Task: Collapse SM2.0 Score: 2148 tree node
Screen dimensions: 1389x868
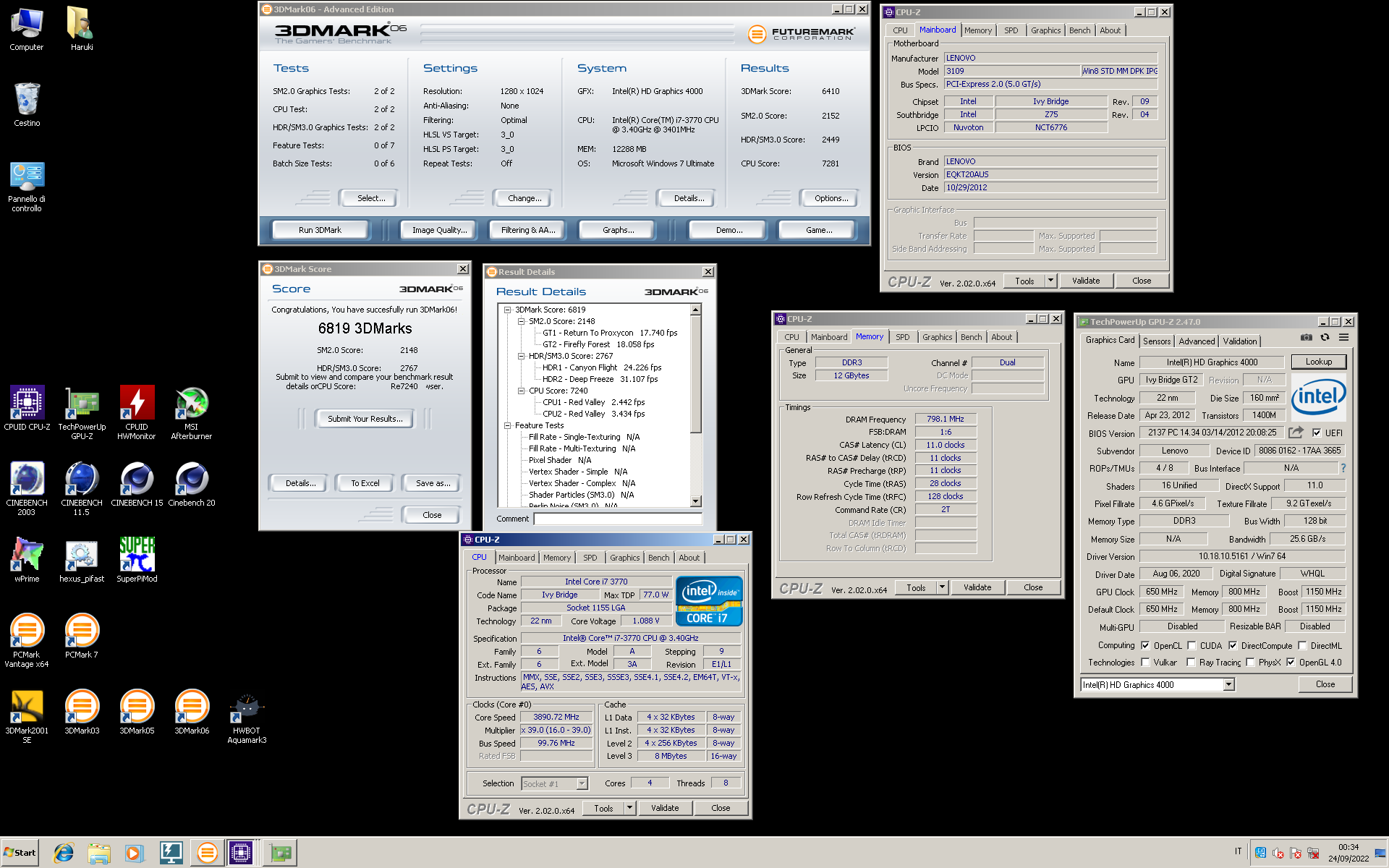Action: point(521,322)
